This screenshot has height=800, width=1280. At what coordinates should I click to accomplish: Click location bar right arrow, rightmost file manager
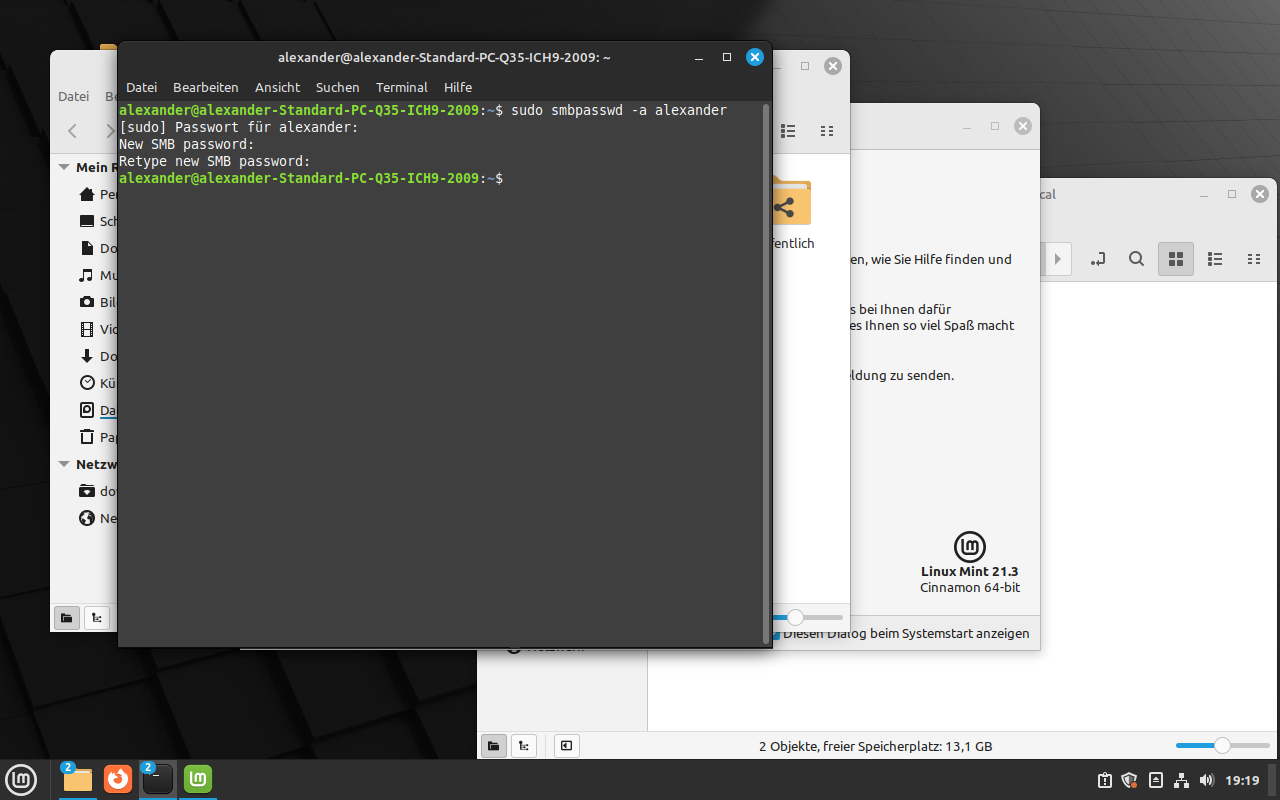point(1057,259)
